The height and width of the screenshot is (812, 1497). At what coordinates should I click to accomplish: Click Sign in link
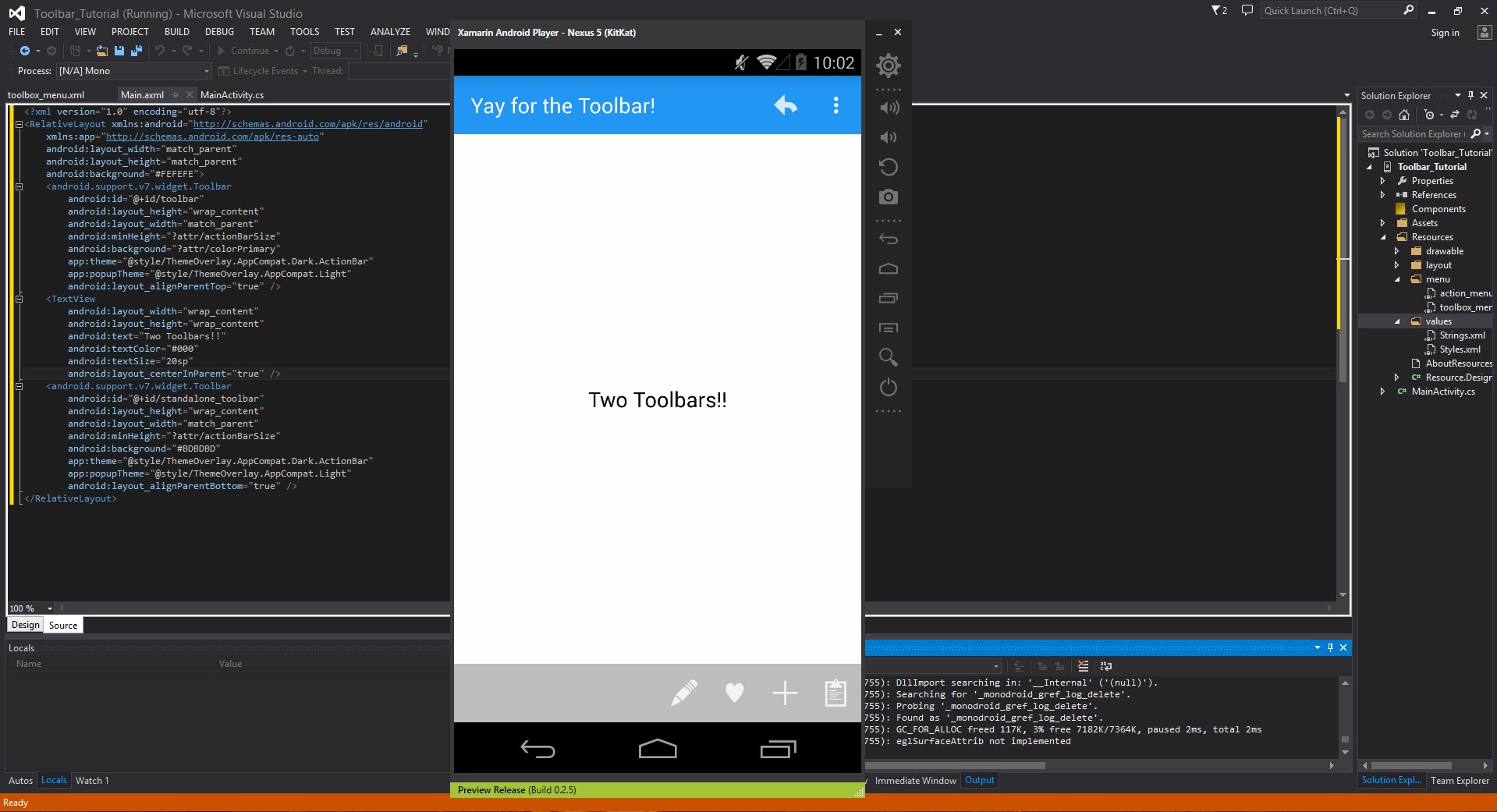[1445, 33]
